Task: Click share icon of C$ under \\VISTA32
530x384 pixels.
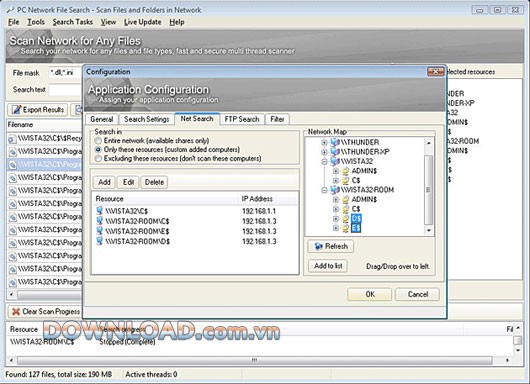Action: [345, 181]
